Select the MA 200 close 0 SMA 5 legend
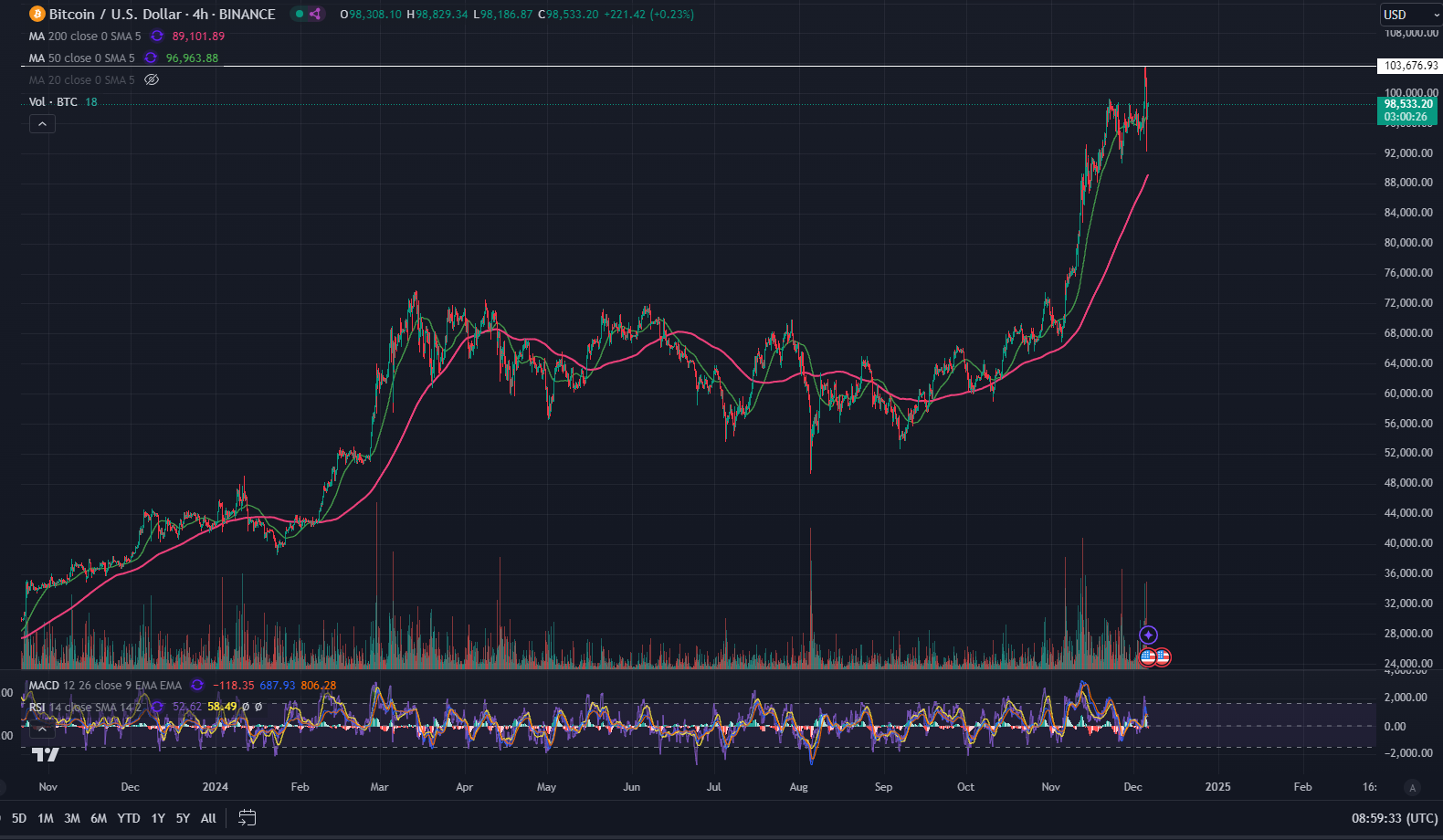This screenshot has width=1443, height=840. pos(85,36)
